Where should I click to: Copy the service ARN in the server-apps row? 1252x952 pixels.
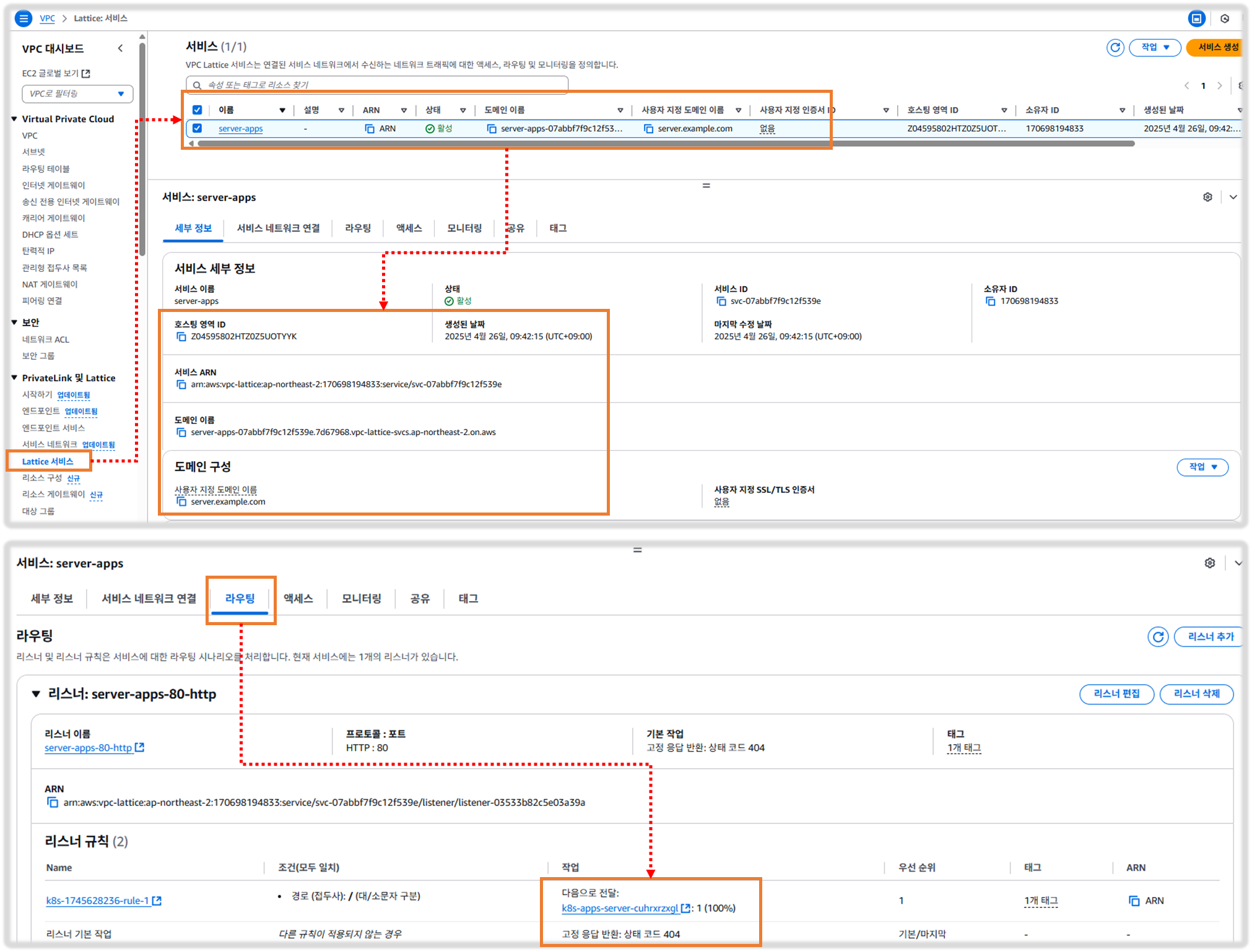coord(370,129)
